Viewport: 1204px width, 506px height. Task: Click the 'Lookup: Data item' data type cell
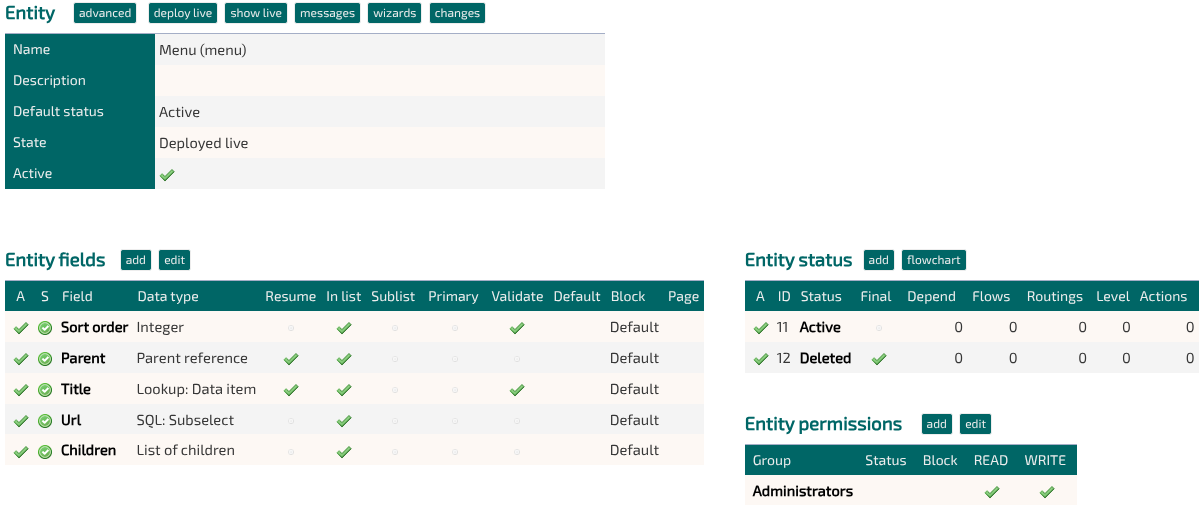coord(197,389)
